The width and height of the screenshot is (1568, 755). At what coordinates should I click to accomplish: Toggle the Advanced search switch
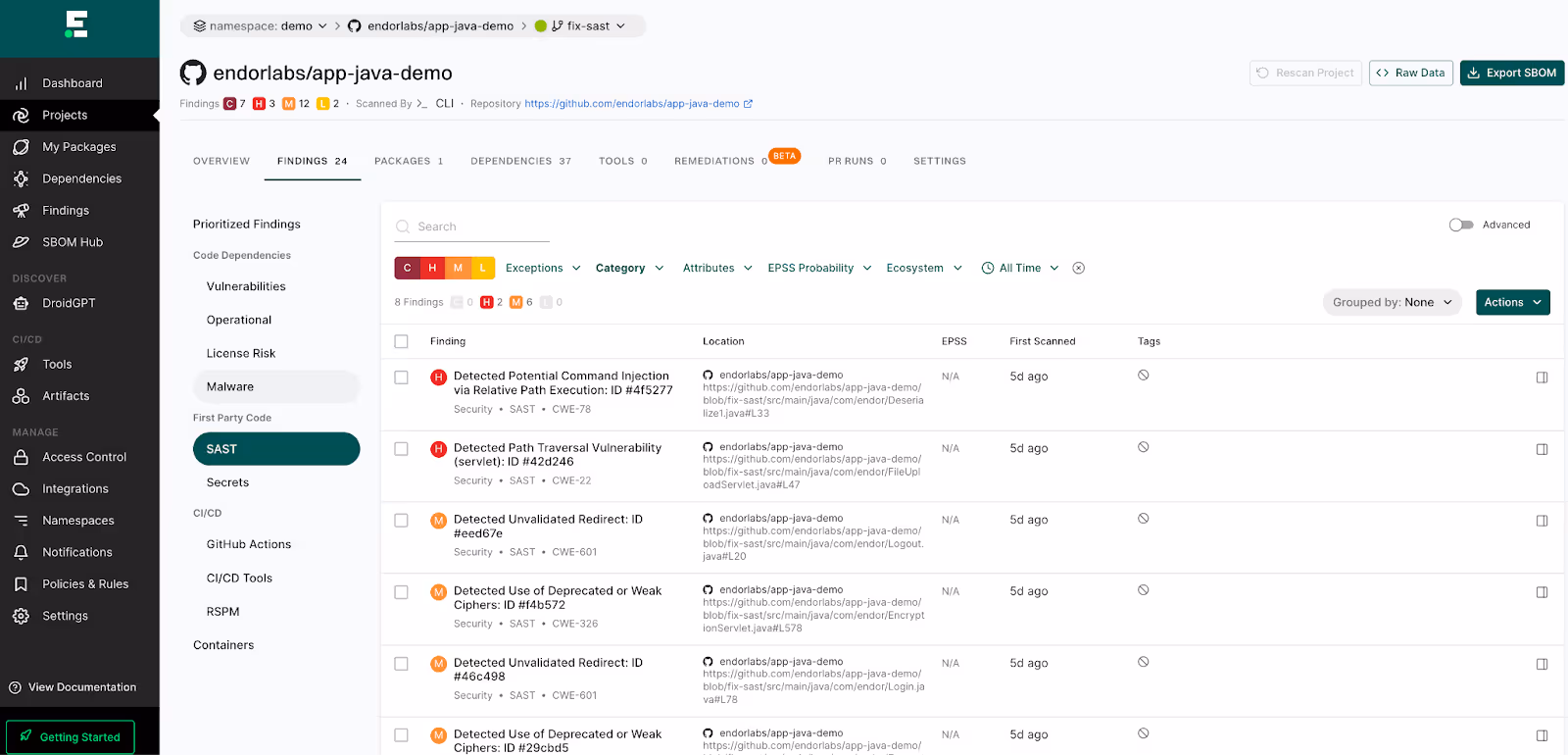point(1461,225)
